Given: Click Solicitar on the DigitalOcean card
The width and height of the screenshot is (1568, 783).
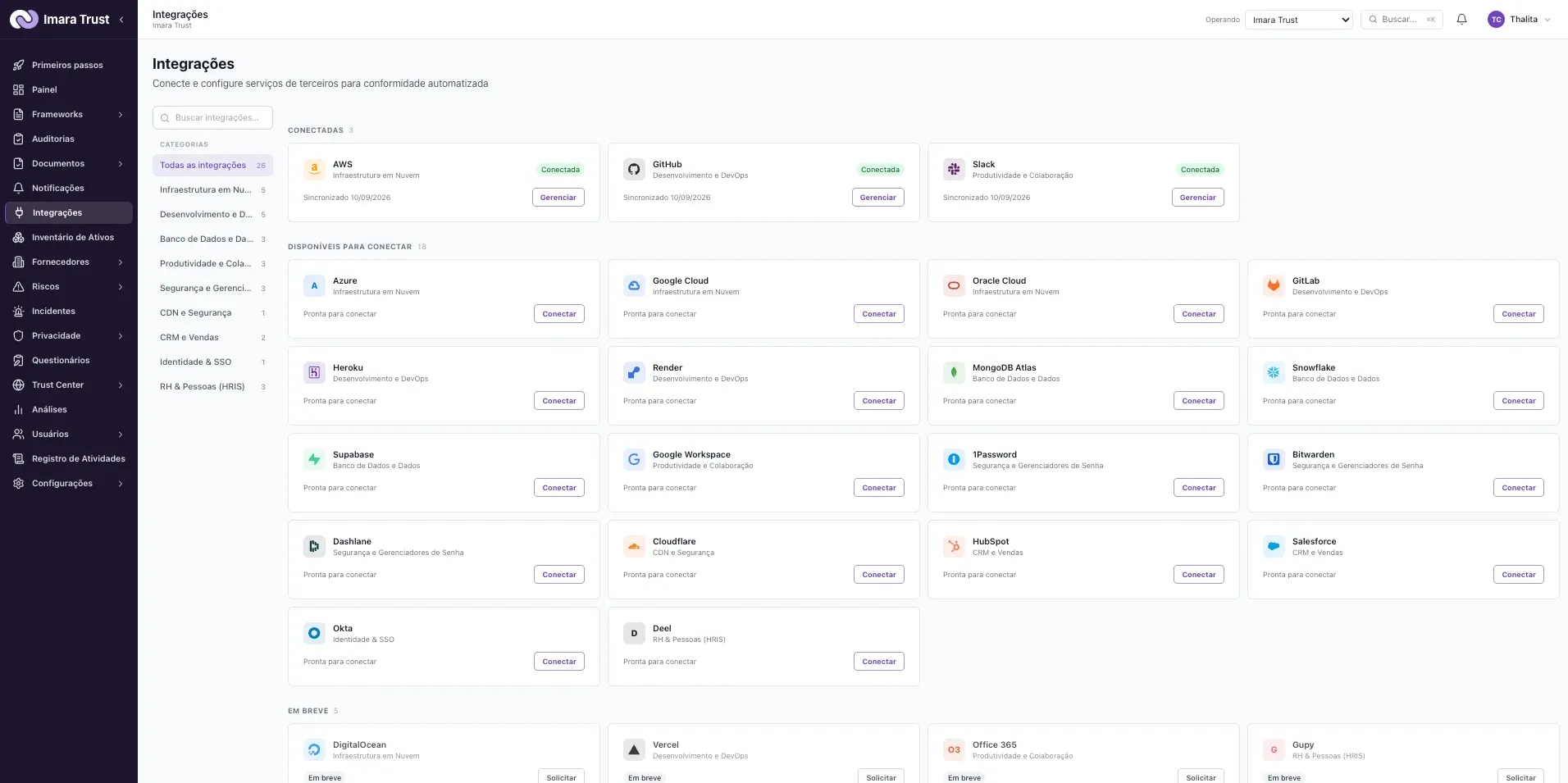Looking at the screenshot, I should [x=561, y=776].
